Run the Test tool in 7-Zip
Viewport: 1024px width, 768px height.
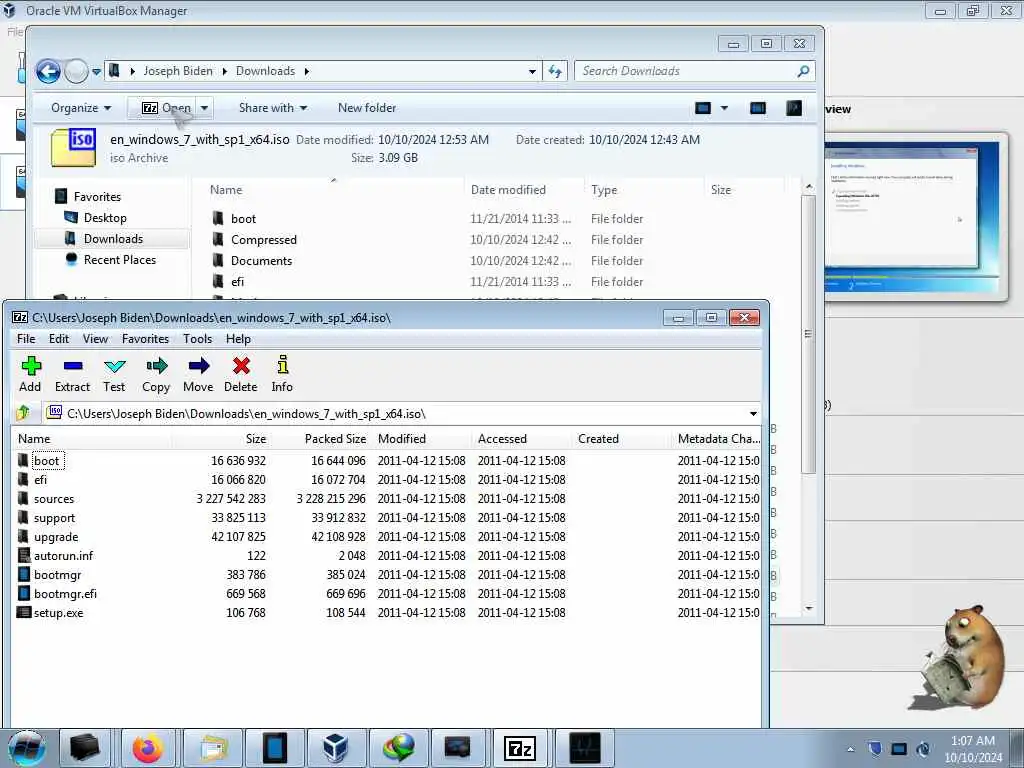pos(114,374)
